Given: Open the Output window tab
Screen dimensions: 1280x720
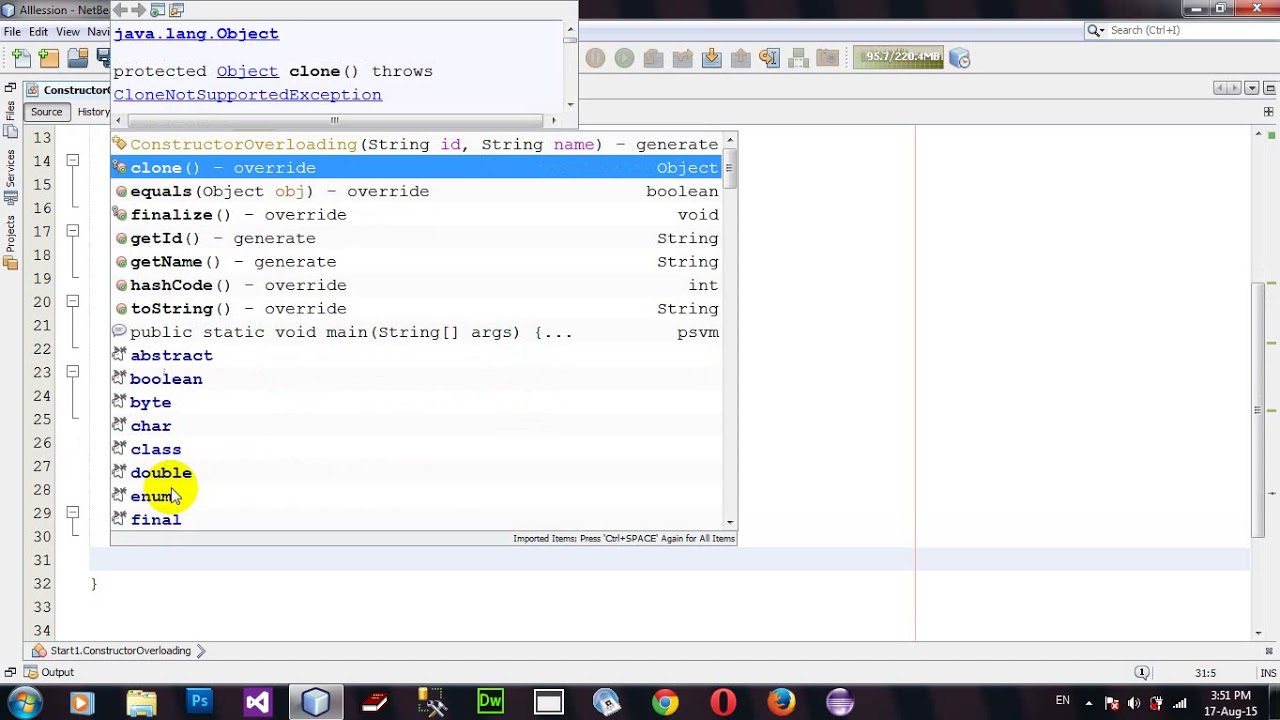Looking at the screenshot, I should click(x=49, y=672).
